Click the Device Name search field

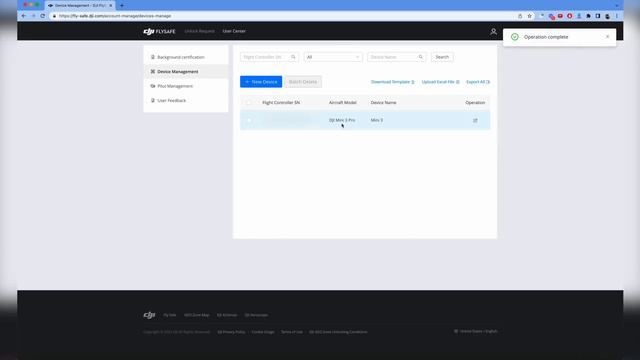[x=396, y=57]
